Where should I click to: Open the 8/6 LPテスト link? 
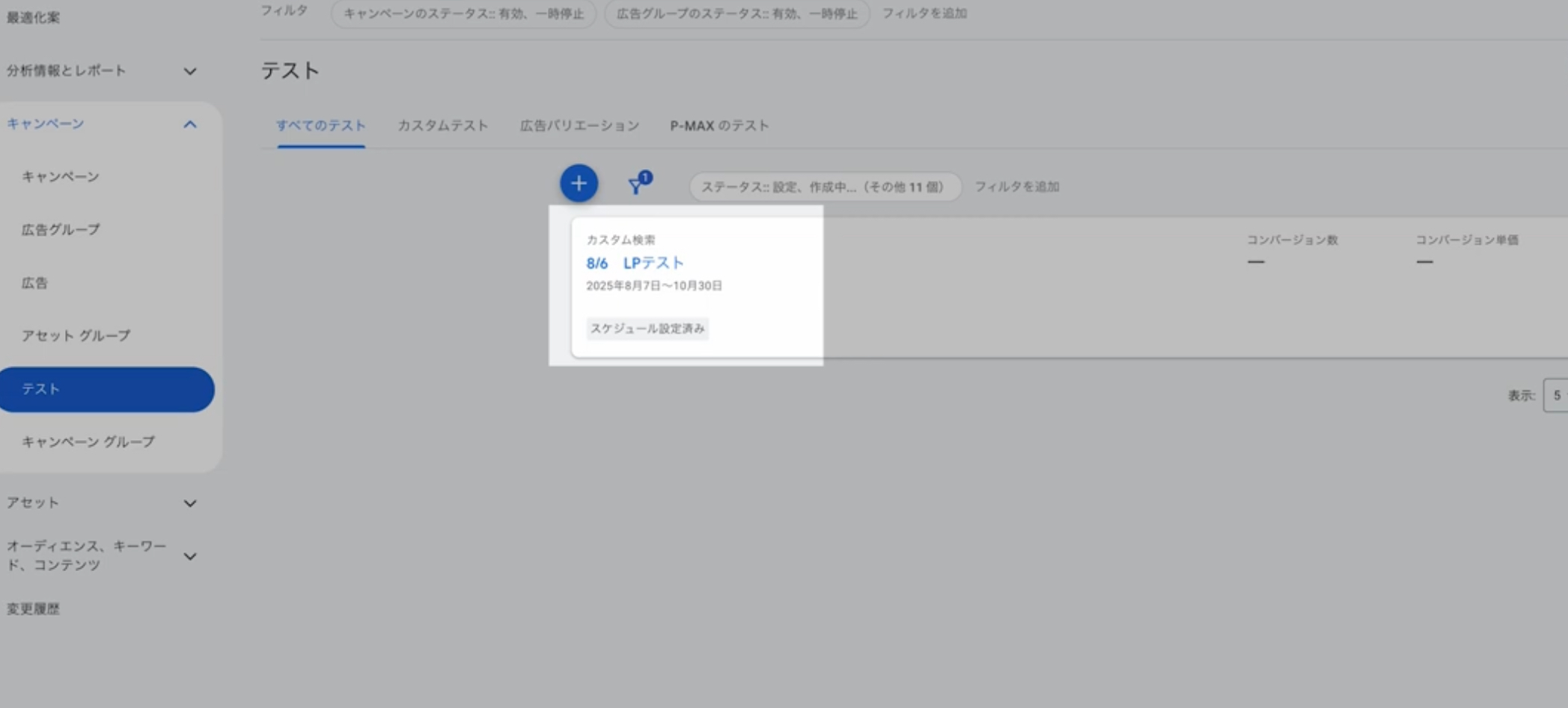pyautogui.click(x=635, y=263)
